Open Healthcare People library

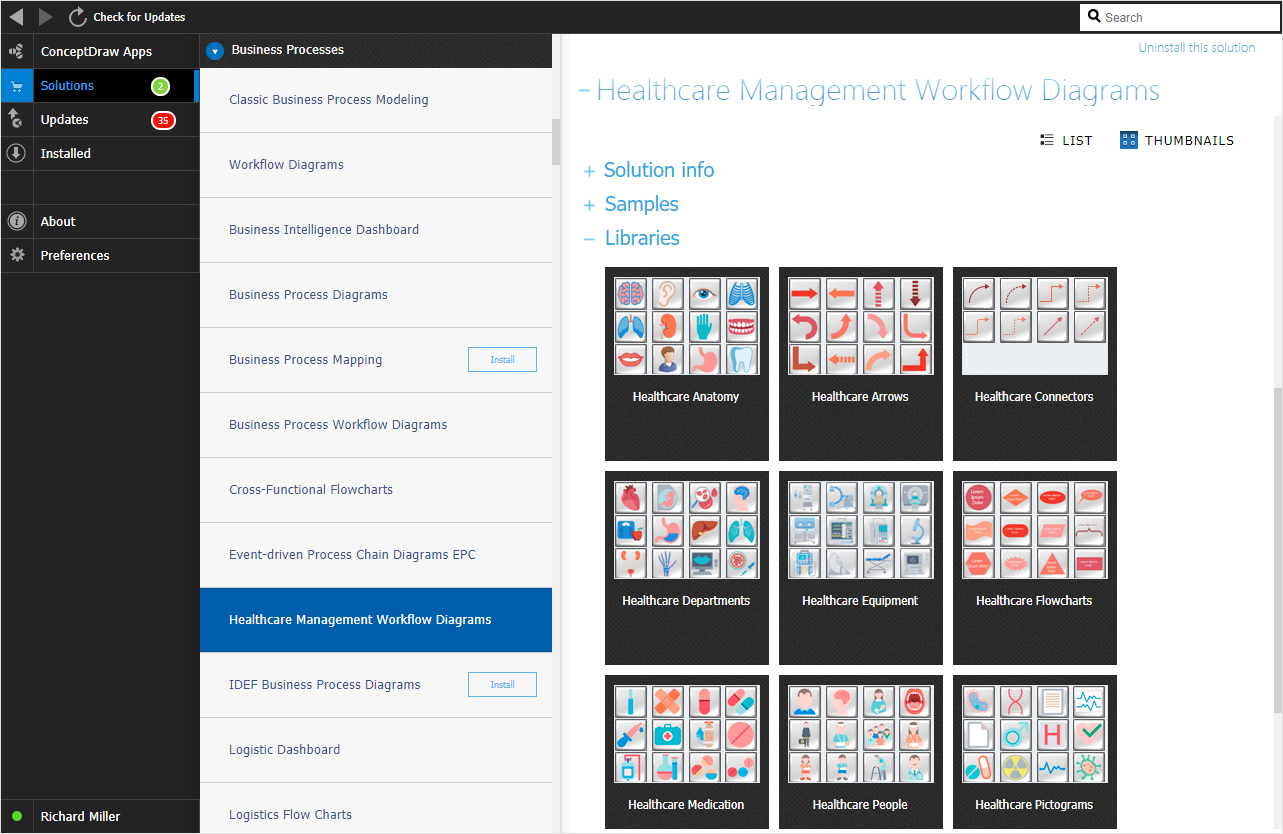860,752
